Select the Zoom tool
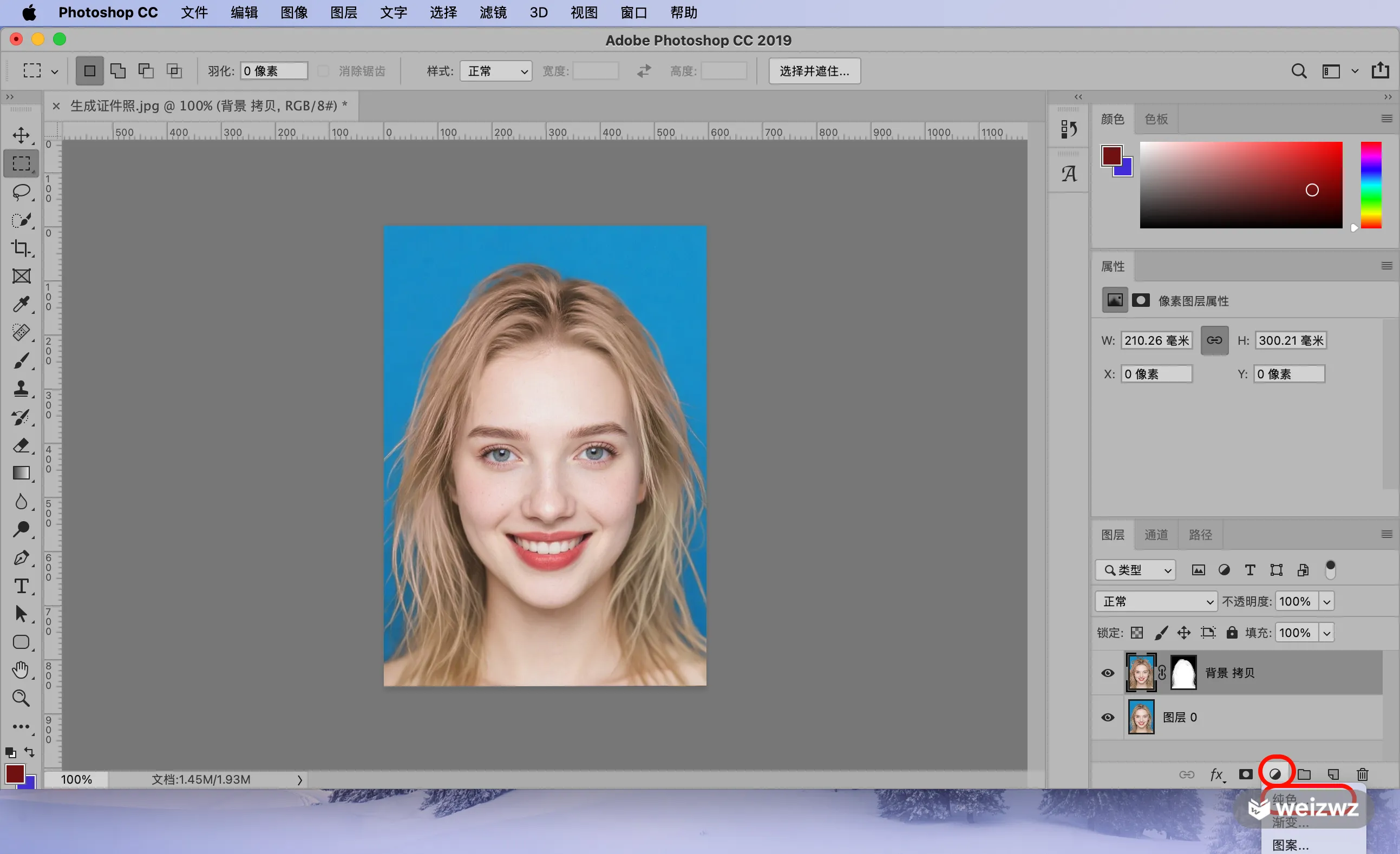This screenshot has width=1400, height=854. coord(21,699)
